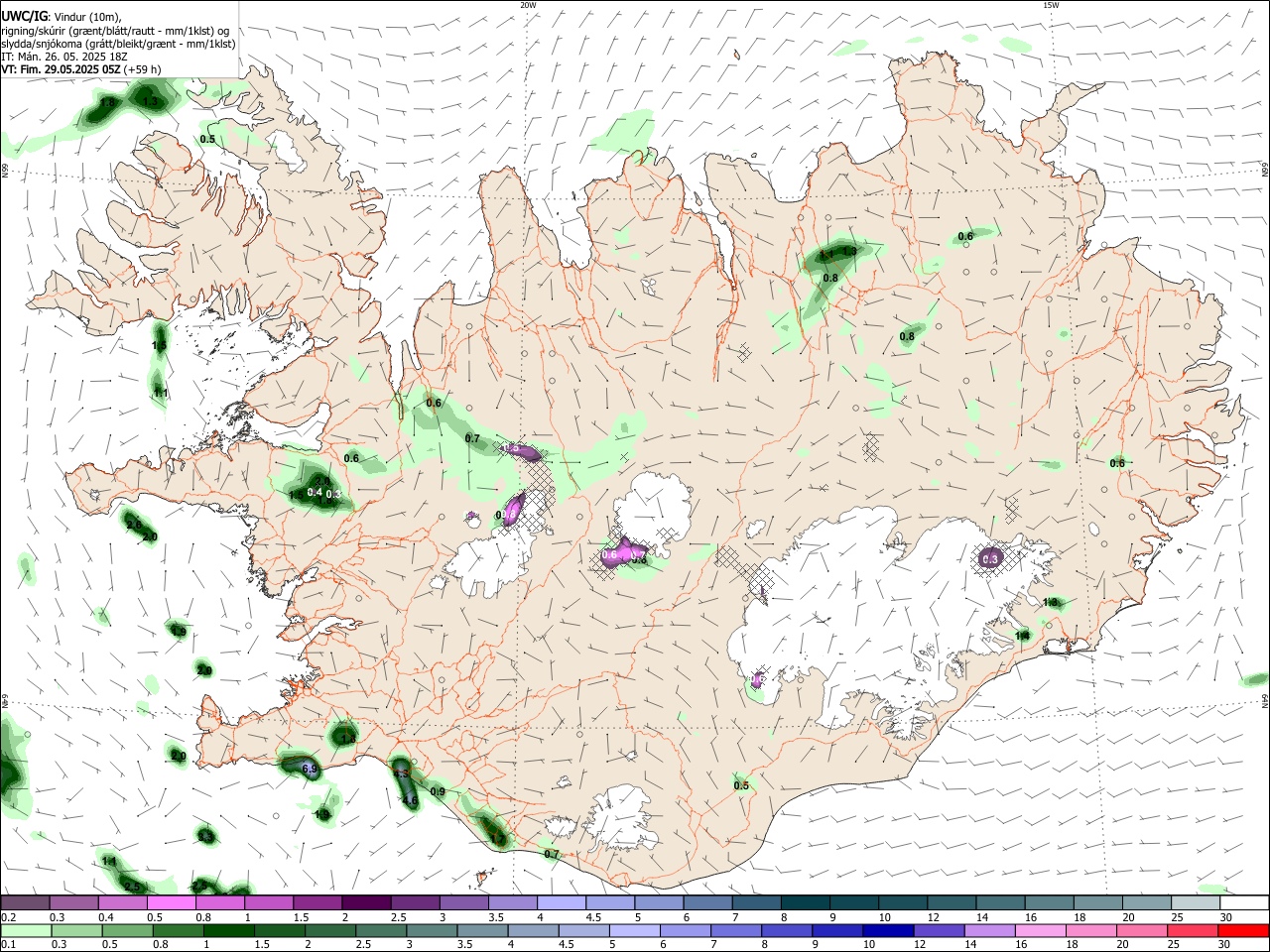This screenshot has height=952, width=1270.
Task: Click the light lavender snow swatch between 4 and 4.5
Action: 562,903
